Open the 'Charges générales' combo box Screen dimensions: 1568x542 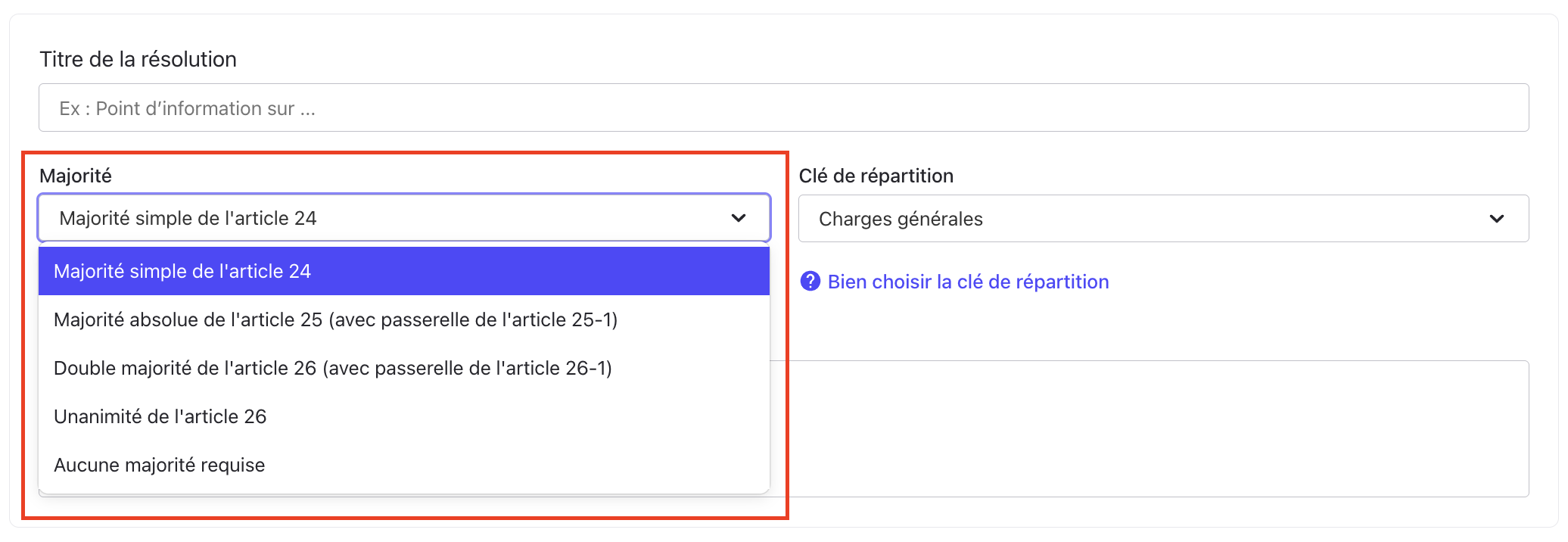(1162, 219)
